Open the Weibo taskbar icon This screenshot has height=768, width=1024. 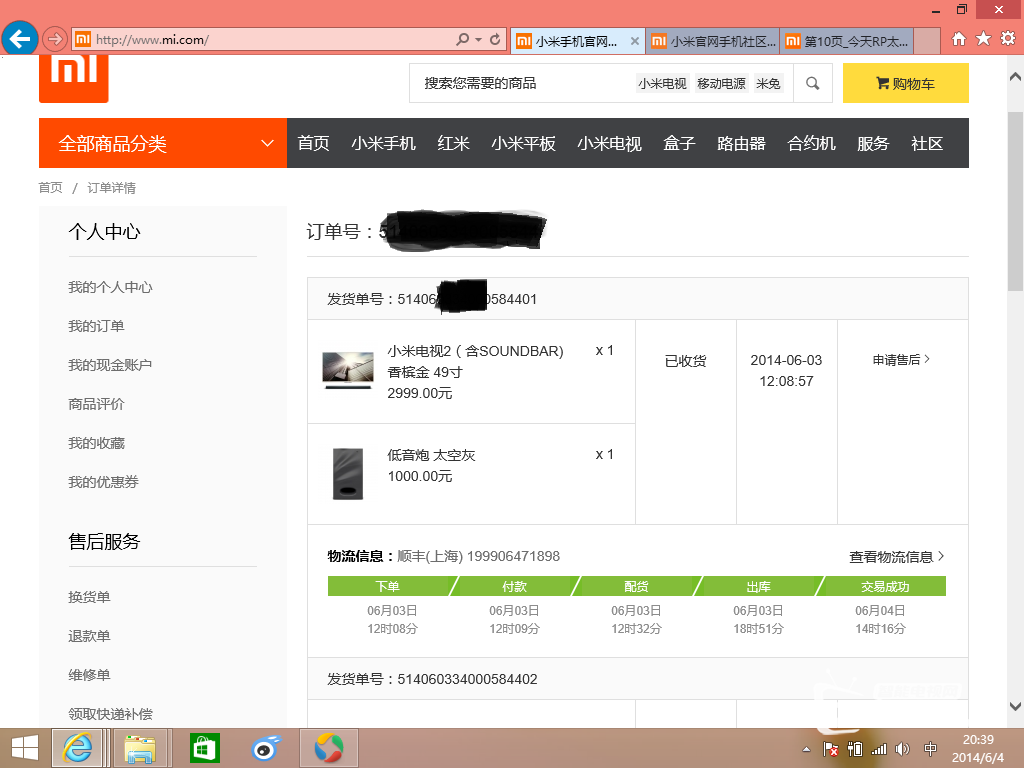266,748
